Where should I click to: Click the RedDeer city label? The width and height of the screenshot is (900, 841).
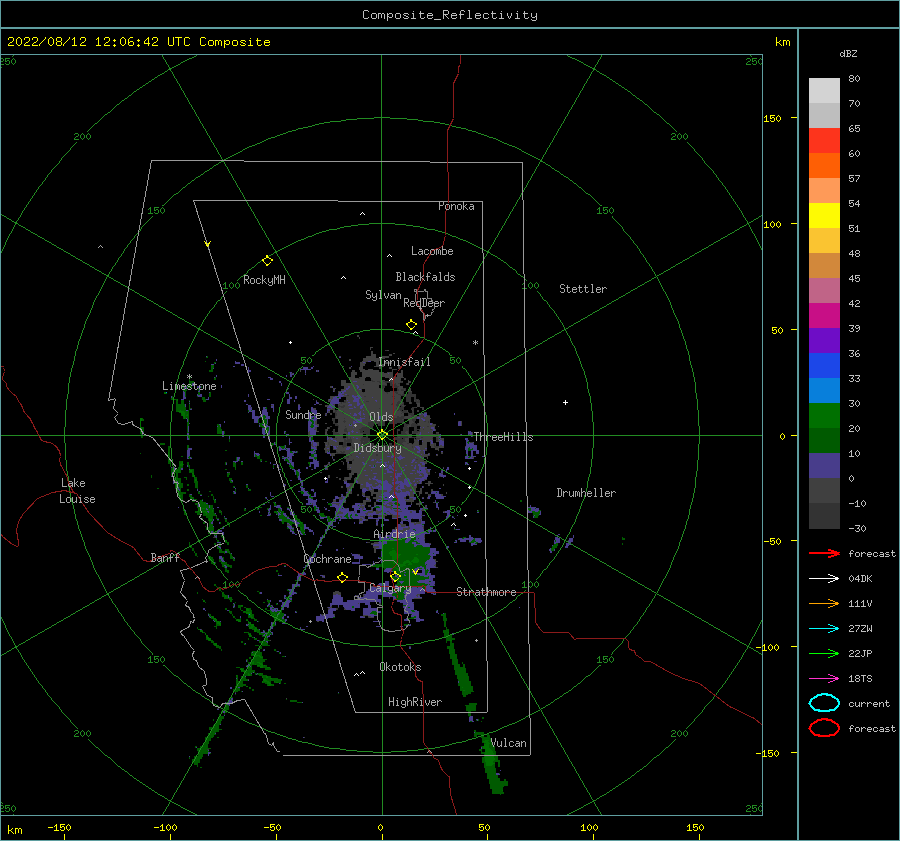pos(424,303)
